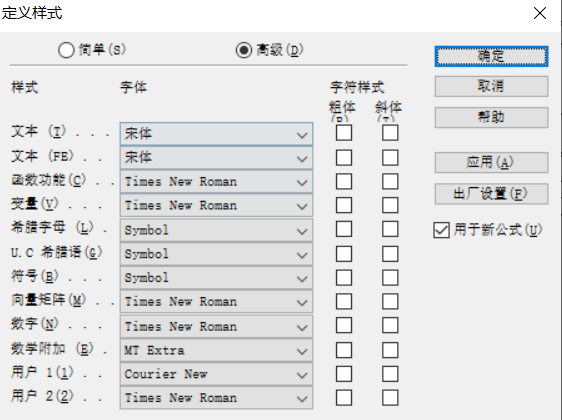
Task: Enable bold for 符号(B) style
Action: tap(344, 278)
